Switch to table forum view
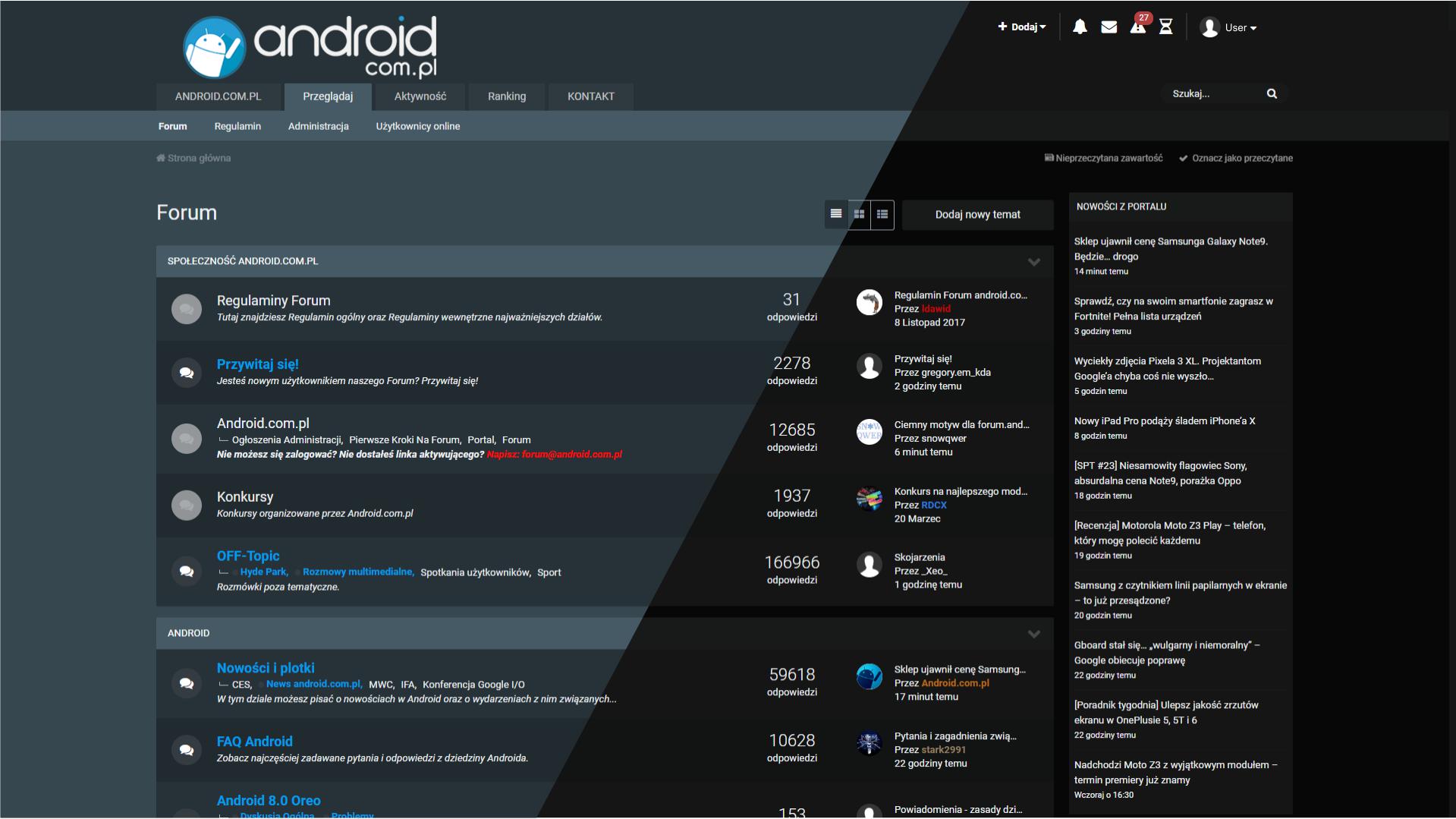Viewport: 1456px width, 819px height. click(836, 214)
